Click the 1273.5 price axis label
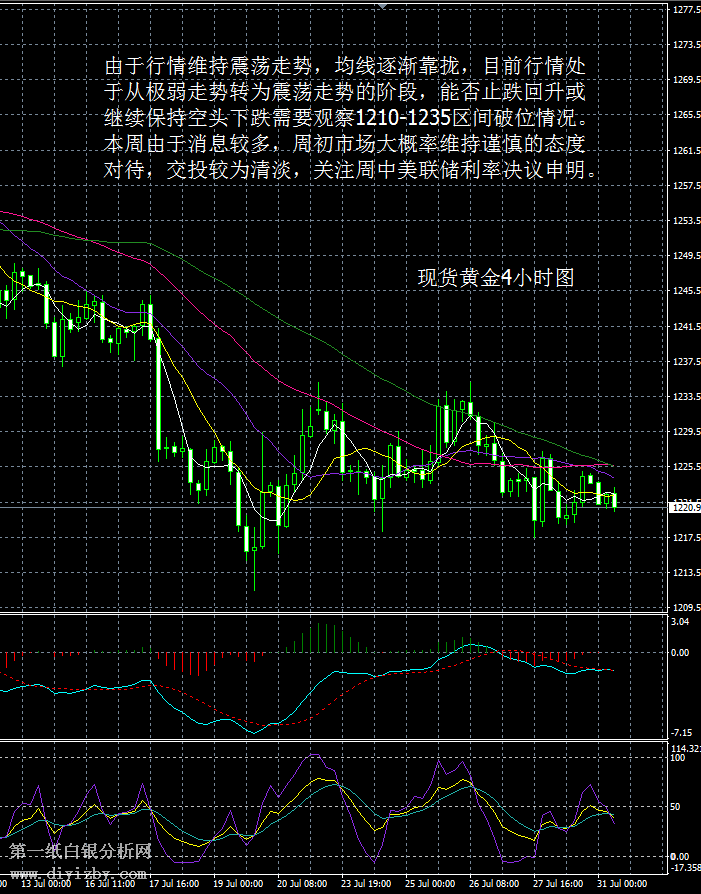 687,44
